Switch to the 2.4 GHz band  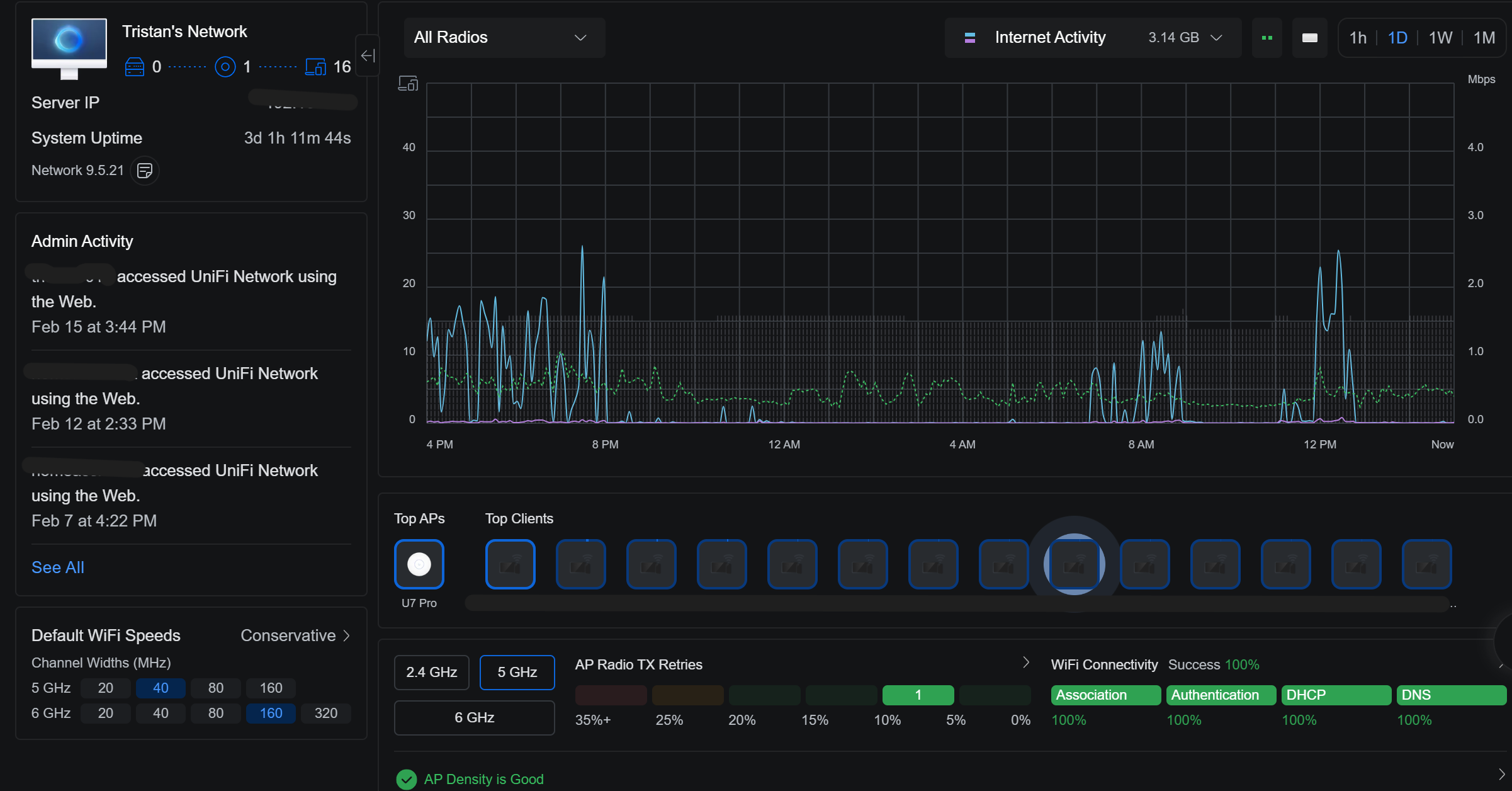click(431, 672)
